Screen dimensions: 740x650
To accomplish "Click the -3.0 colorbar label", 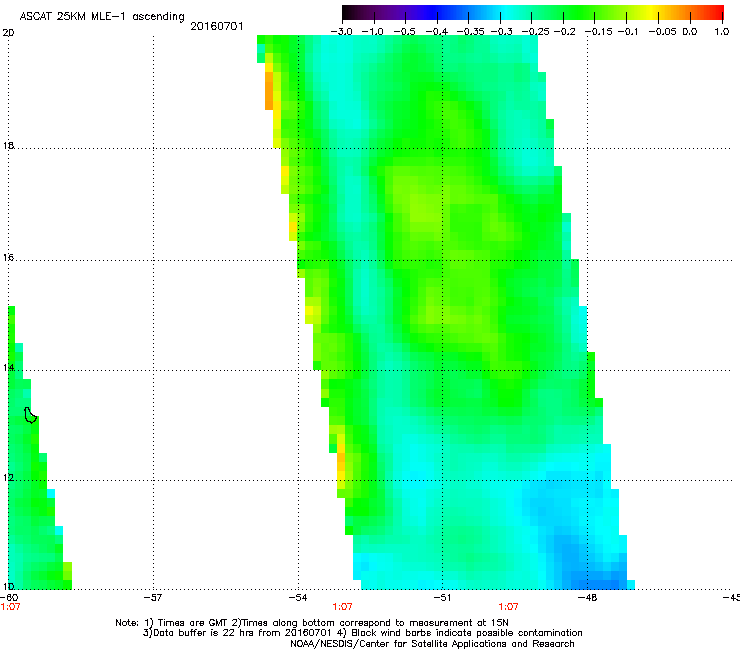I will point(341,32).
